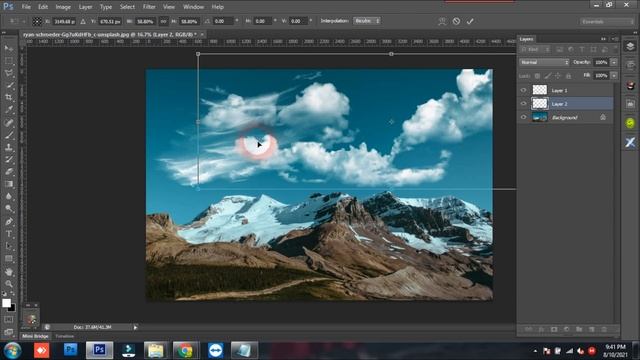Image resolution: width=640 pixels, height=360 pixels.
Task: Expand the status bar info arrow
Action: point(136,327)
